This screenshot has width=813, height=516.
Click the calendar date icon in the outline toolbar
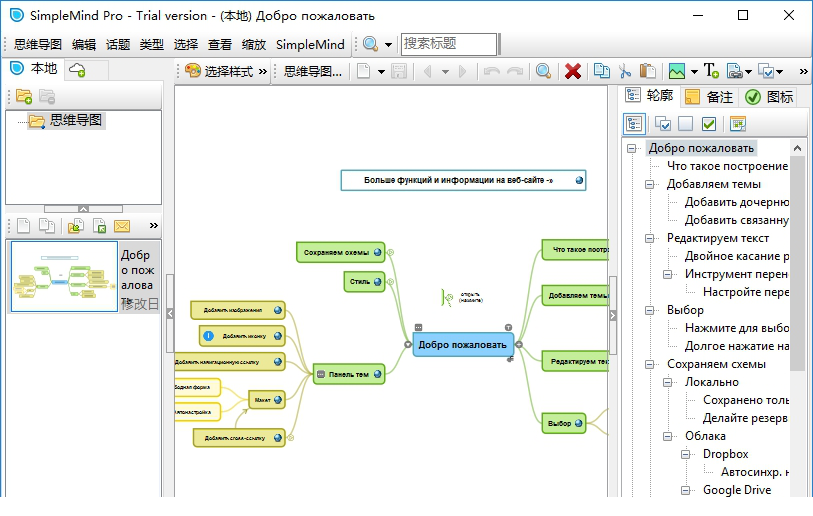[737, 123]
